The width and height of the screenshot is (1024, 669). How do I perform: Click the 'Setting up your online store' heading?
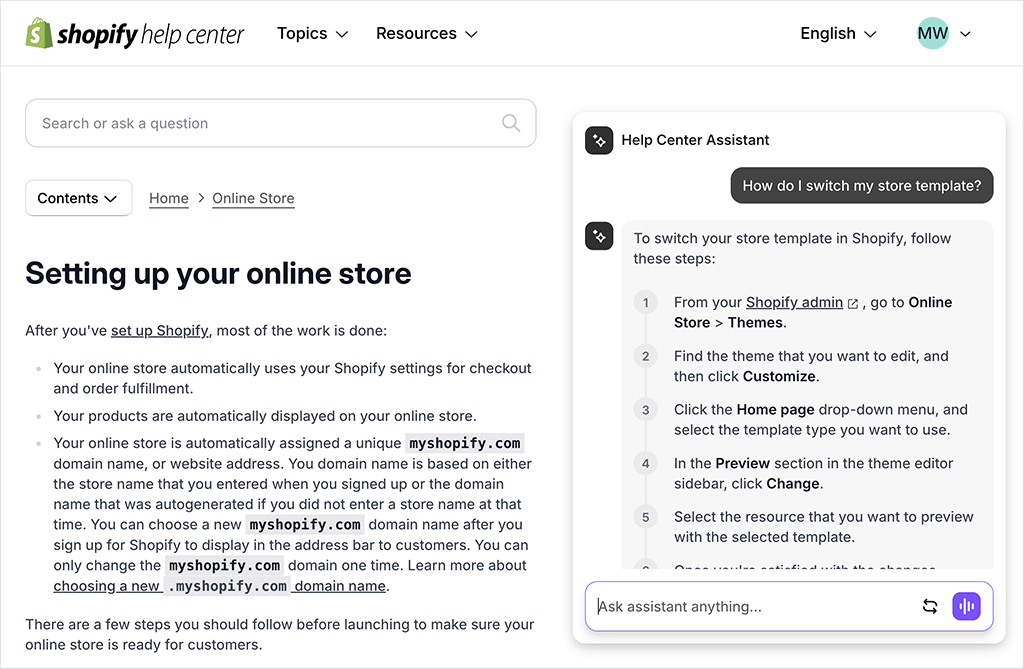[x=218, y=273]
